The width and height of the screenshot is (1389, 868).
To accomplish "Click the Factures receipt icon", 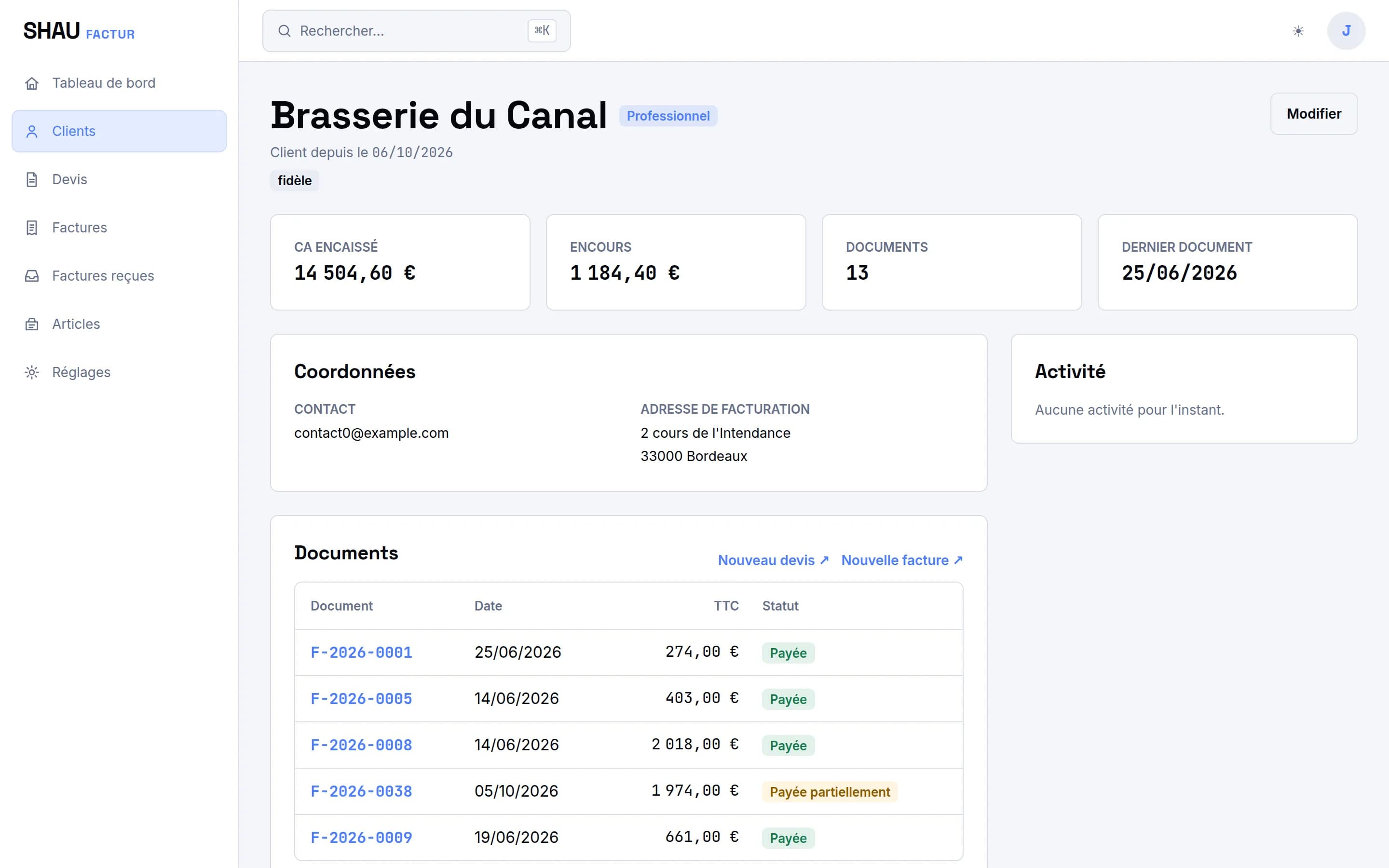I will [32, 228].
